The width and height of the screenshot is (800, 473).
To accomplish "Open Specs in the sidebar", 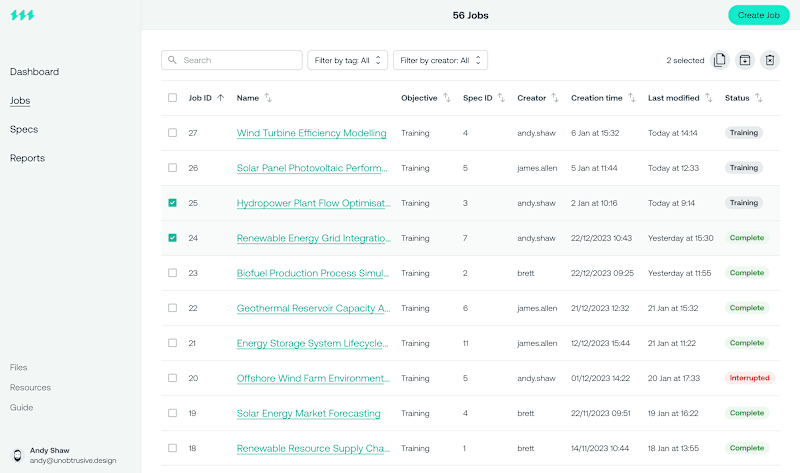I will [x=24, y=130].
